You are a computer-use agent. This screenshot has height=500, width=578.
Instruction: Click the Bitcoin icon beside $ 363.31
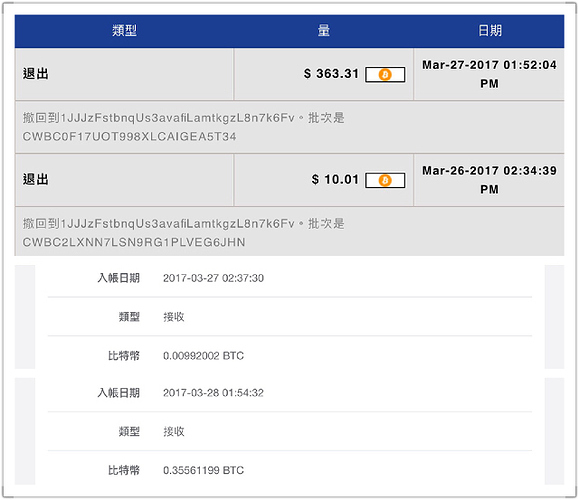click(x=385, y=75)
